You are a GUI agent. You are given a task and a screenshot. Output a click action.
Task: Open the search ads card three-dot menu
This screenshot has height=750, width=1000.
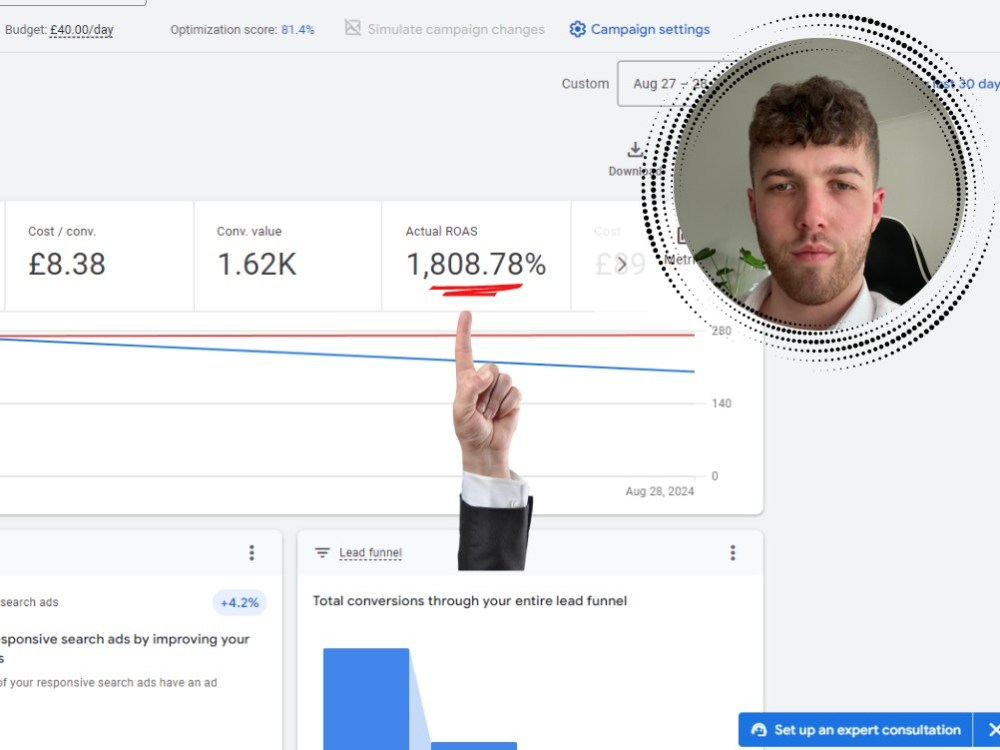[252, 552]
